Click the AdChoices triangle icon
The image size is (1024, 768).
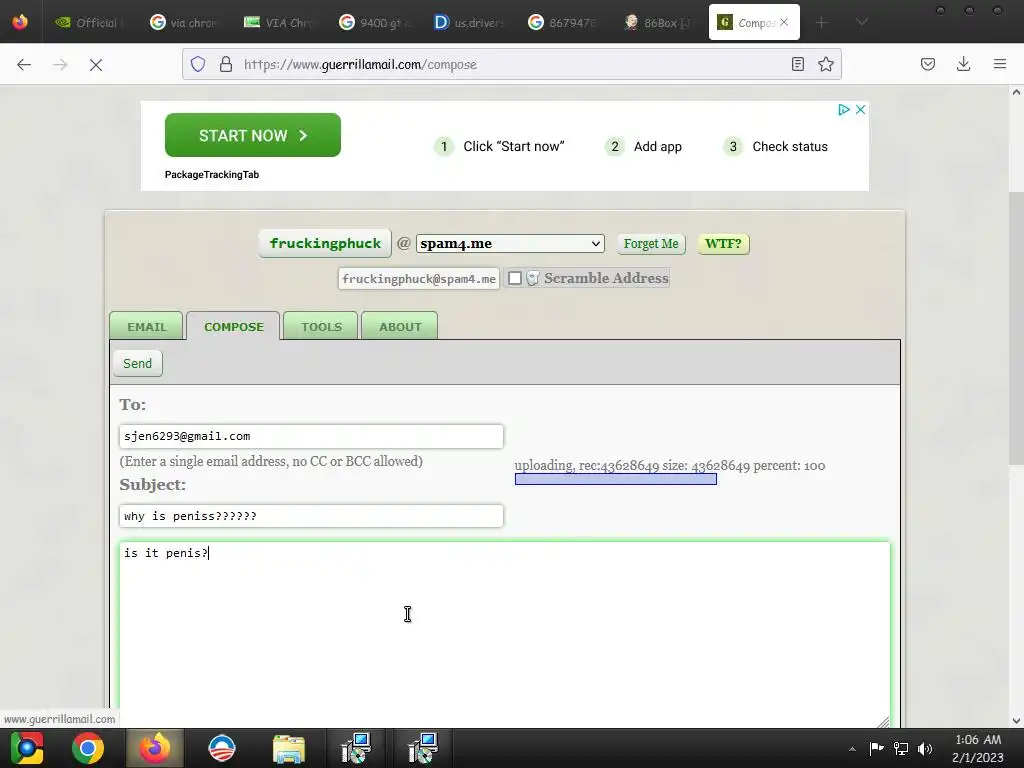click(x=844, y=109)
